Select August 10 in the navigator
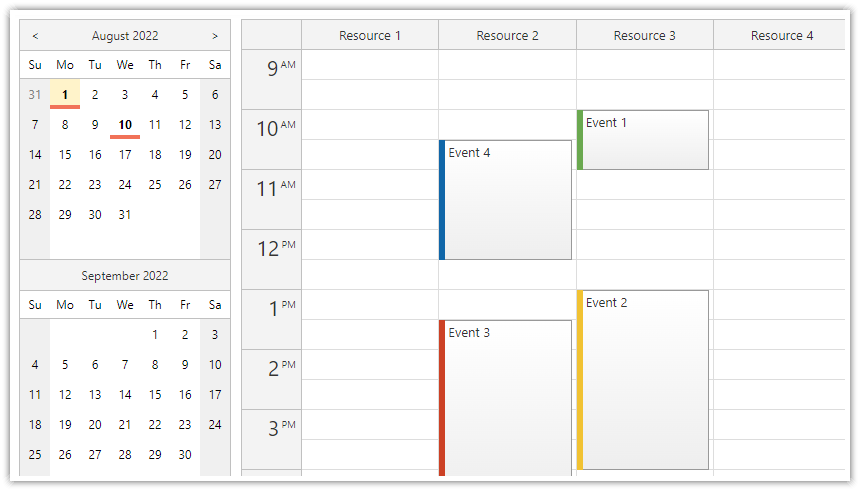860x491 pixels. [125, 125]
